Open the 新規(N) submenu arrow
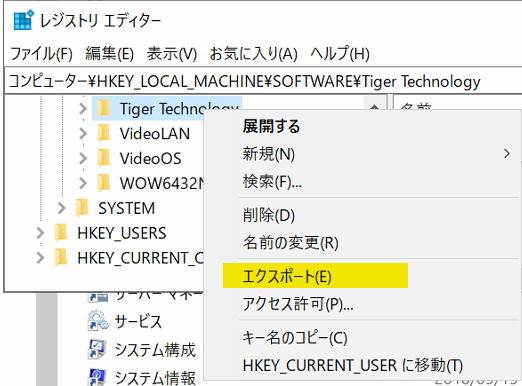The width and height of the screenshot is (522, 386). click(x=507, y=154)
